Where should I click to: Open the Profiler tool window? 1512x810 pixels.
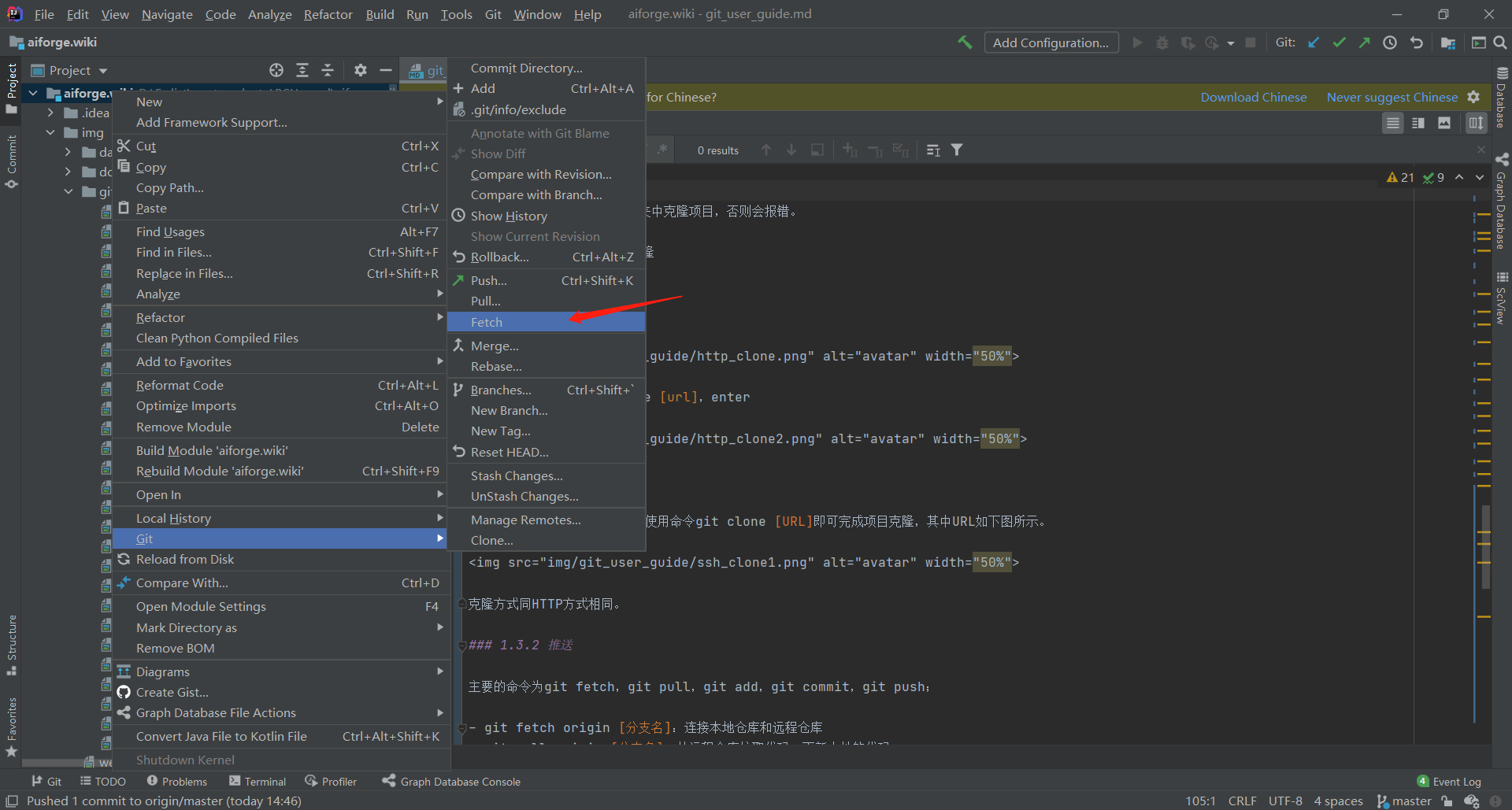tap(331, 782)
